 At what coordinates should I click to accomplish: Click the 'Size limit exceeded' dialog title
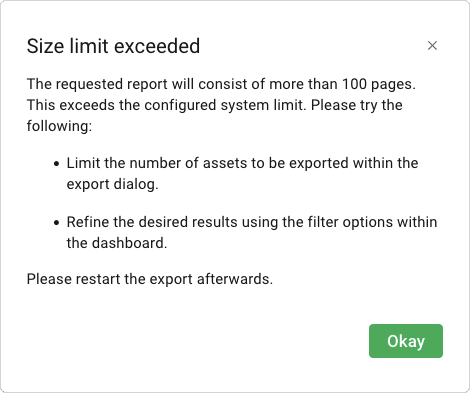coord(113,46)
